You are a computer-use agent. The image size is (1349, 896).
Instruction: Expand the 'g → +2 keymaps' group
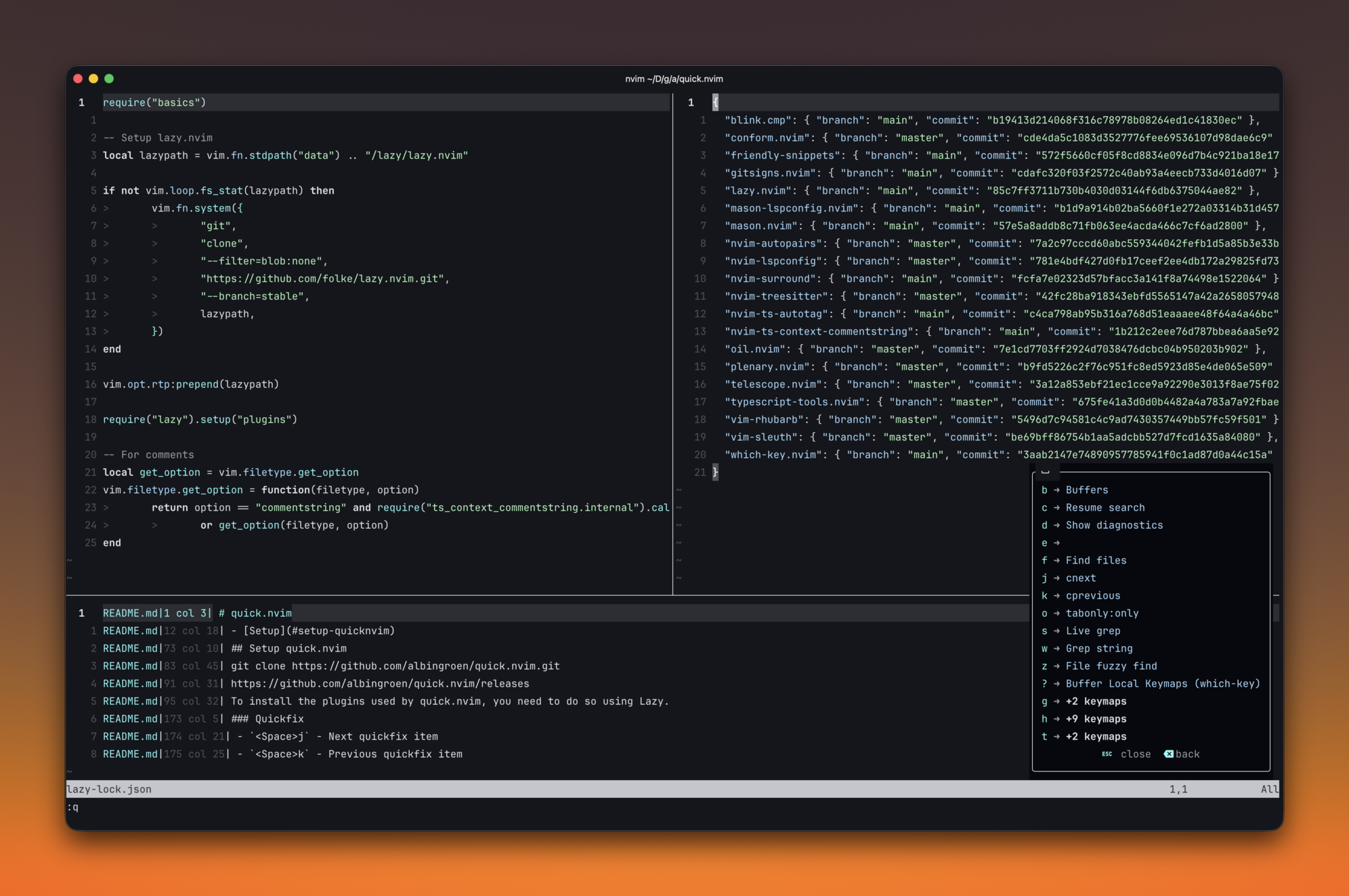[1084, 701]
